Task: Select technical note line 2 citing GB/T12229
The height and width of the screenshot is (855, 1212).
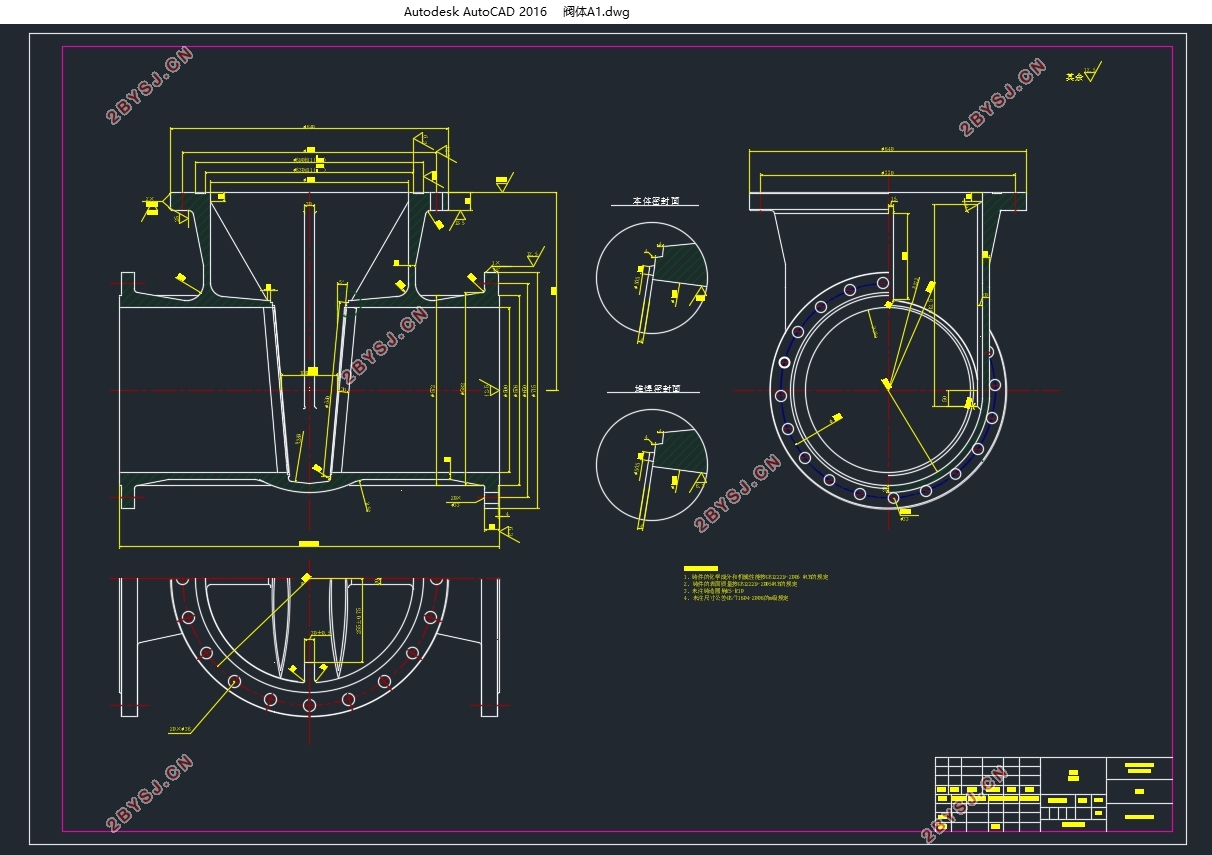Action: [741, 584]
